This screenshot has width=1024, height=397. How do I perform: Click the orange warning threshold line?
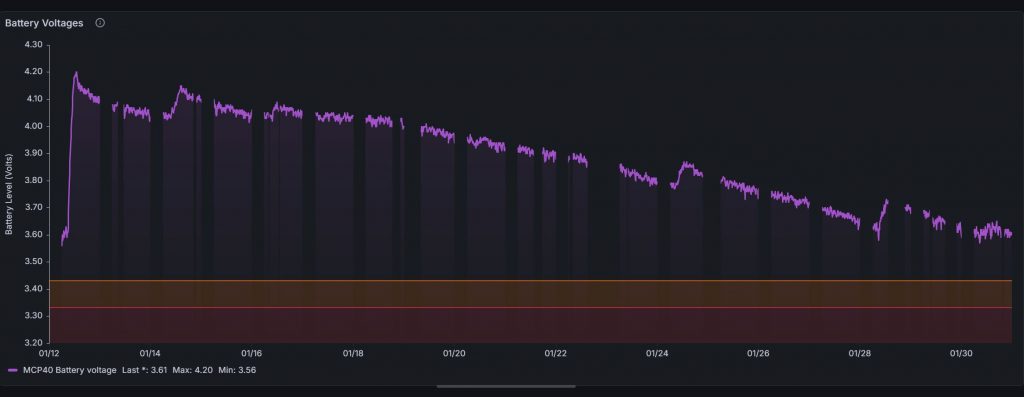point(531,281)
